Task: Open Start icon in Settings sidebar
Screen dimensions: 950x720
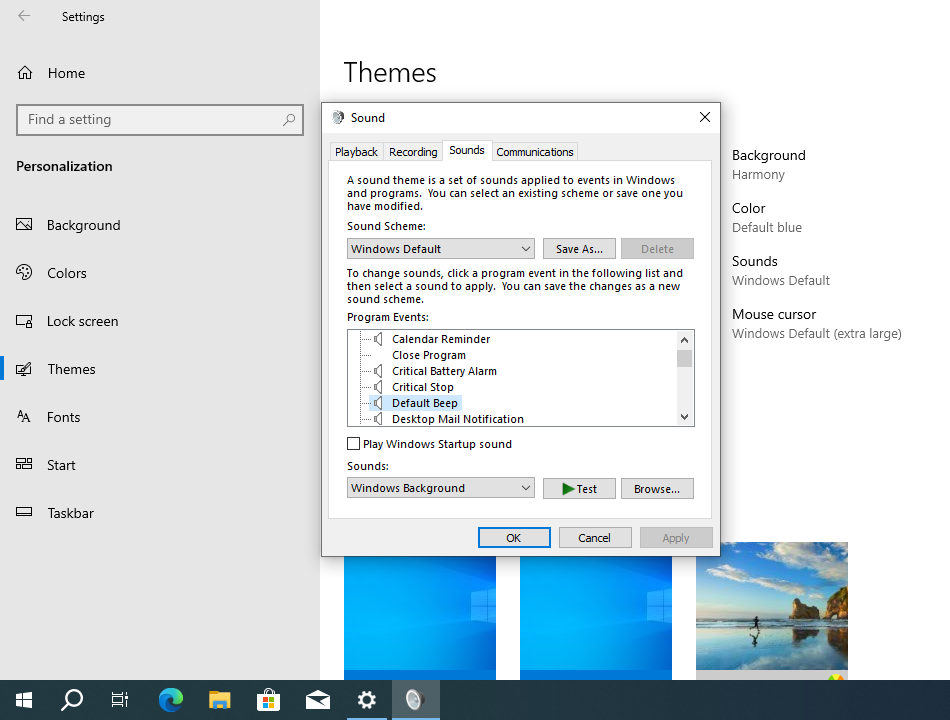Action: pos(24,464)
